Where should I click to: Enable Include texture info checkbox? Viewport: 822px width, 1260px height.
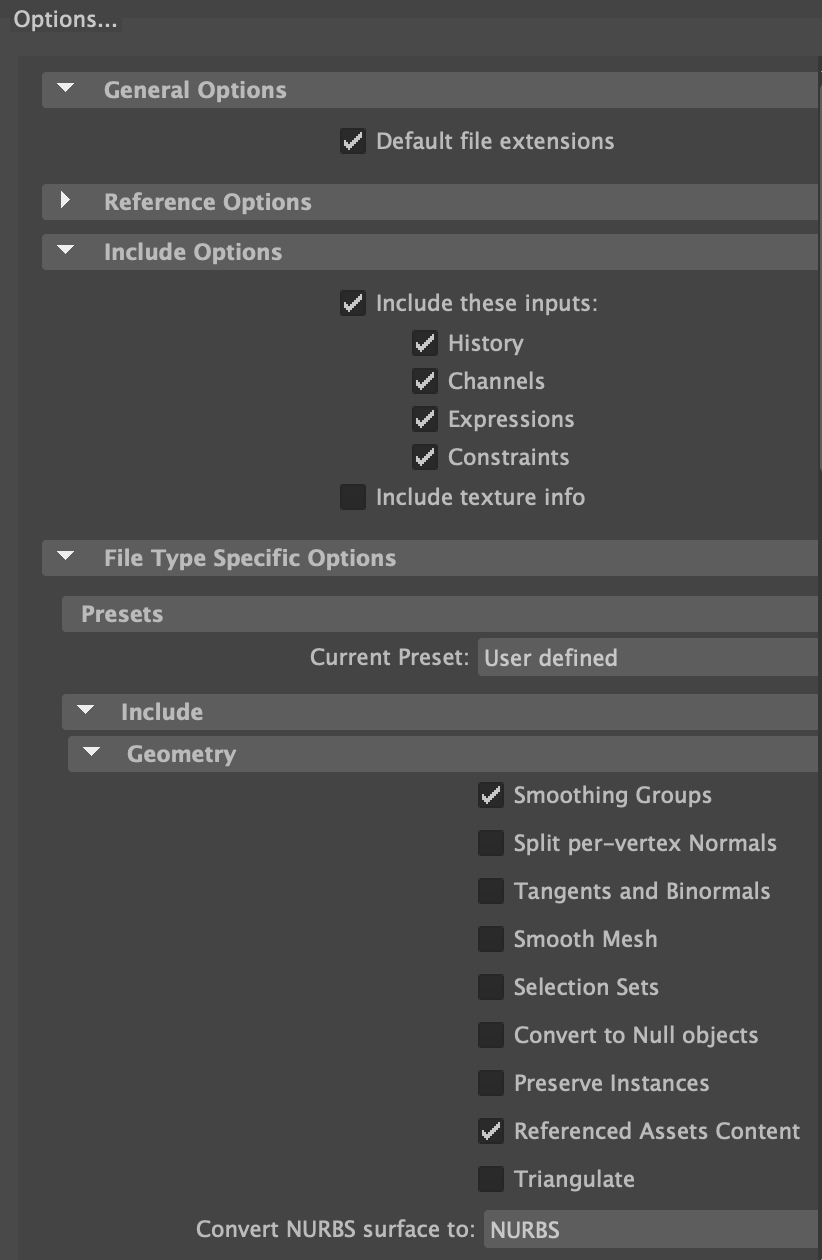point(353,497)
